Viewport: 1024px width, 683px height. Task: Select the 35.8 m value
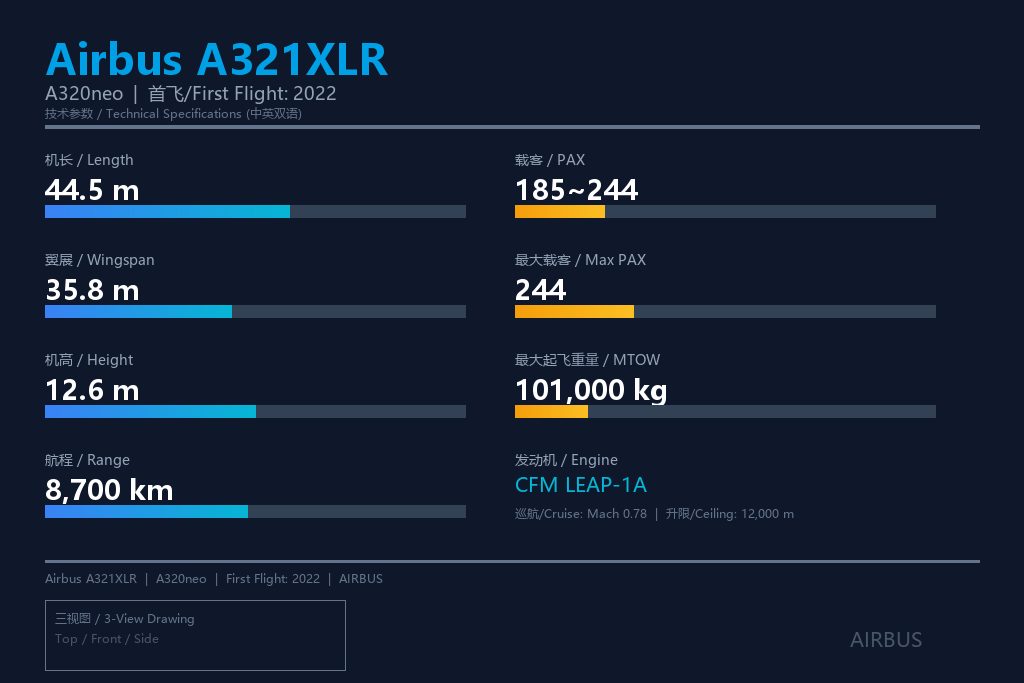point(92,290)
